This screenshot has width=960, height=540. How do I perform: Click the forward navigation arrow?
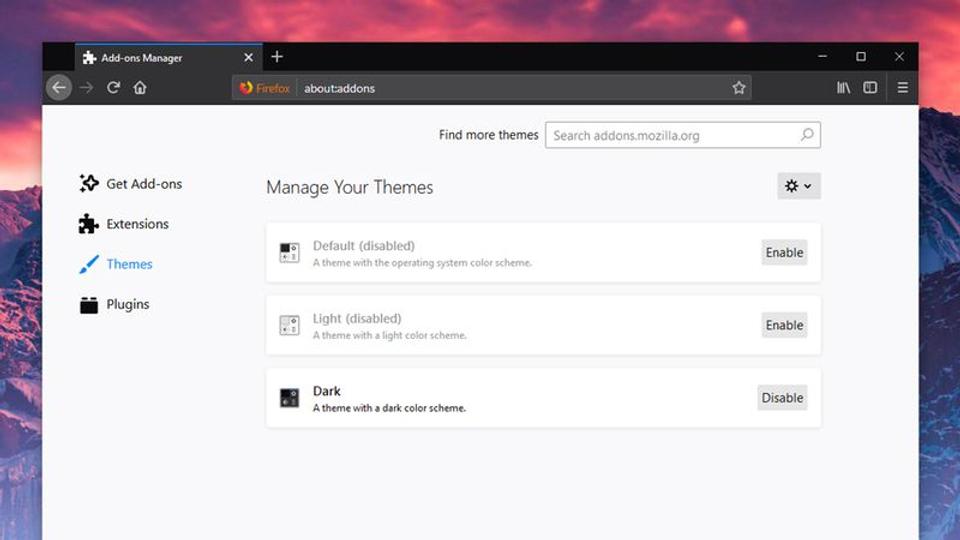pos(86,88)
